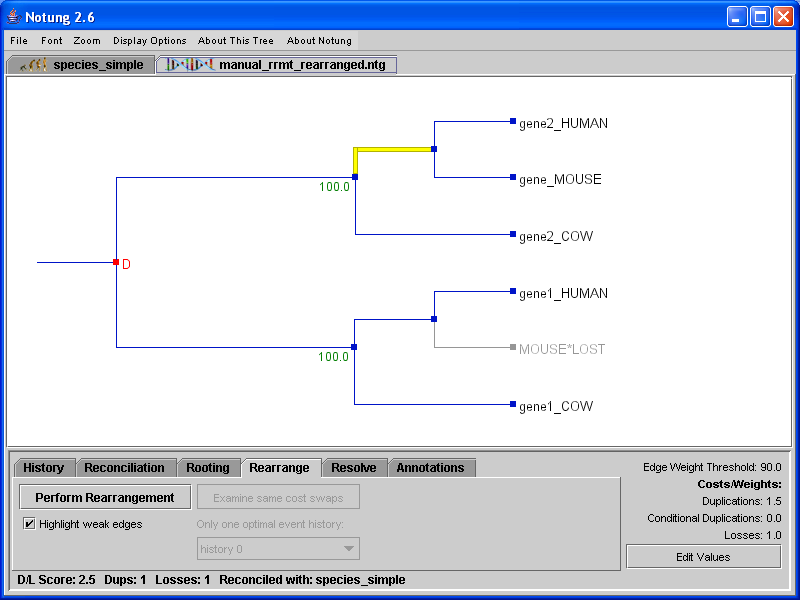Uncheck Highlight weak edges checkbox

pyautogui.click(x=29, y=523)
